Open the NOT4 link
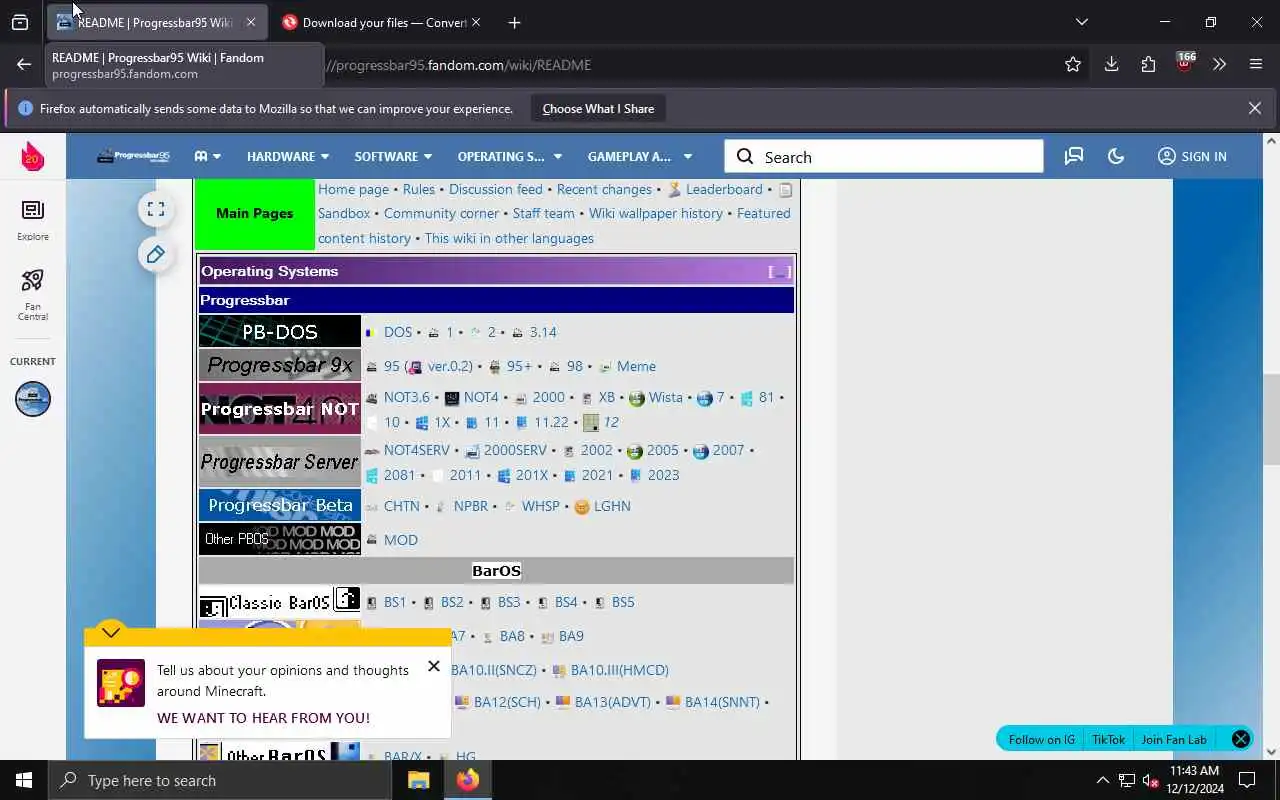The width and height of the screenshot is (1280, 800). click(481, 397)
